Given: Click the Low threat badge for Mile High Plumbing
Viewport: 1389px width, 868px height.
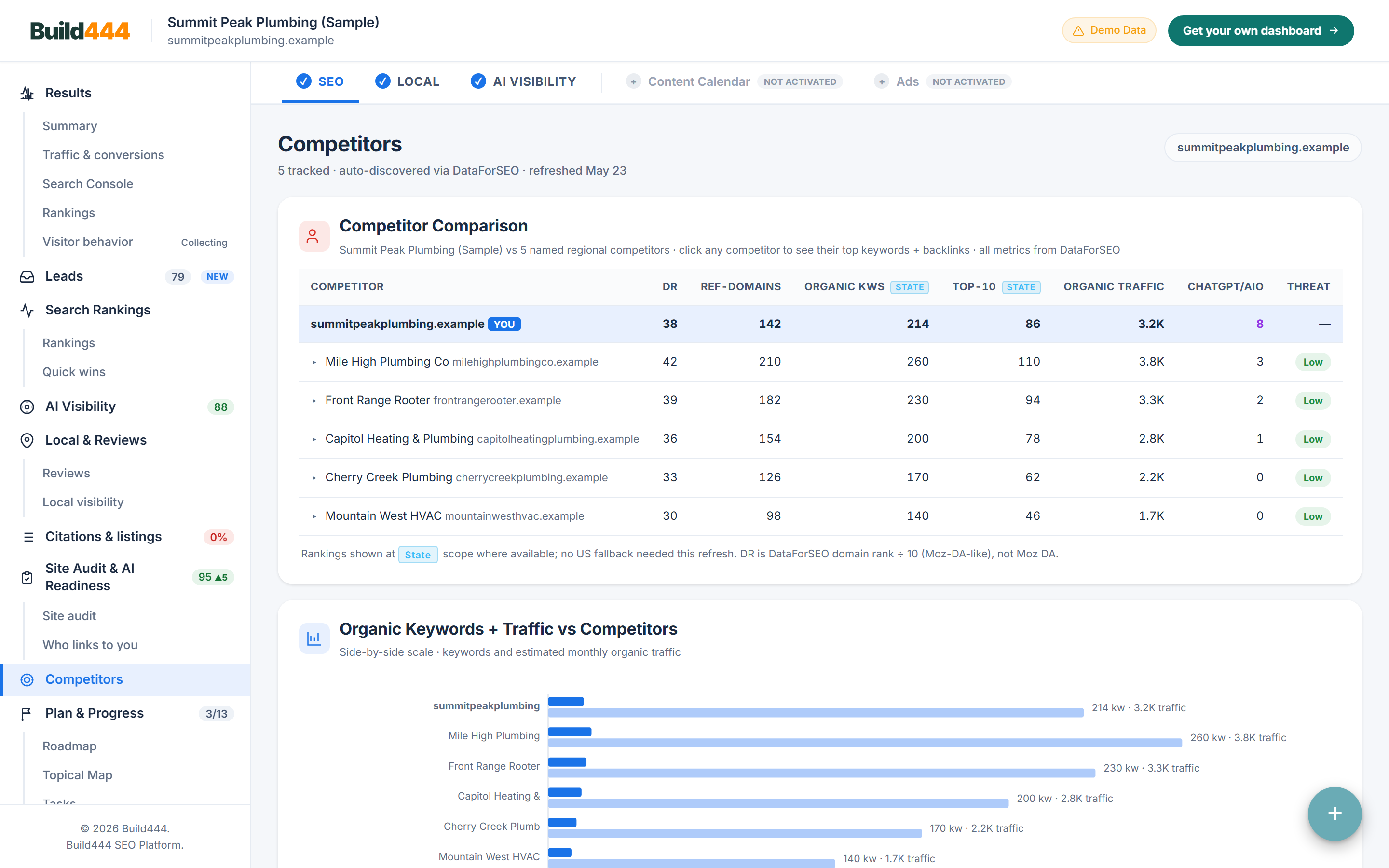Looking at the screenshot, I should tap(1313, 362).
